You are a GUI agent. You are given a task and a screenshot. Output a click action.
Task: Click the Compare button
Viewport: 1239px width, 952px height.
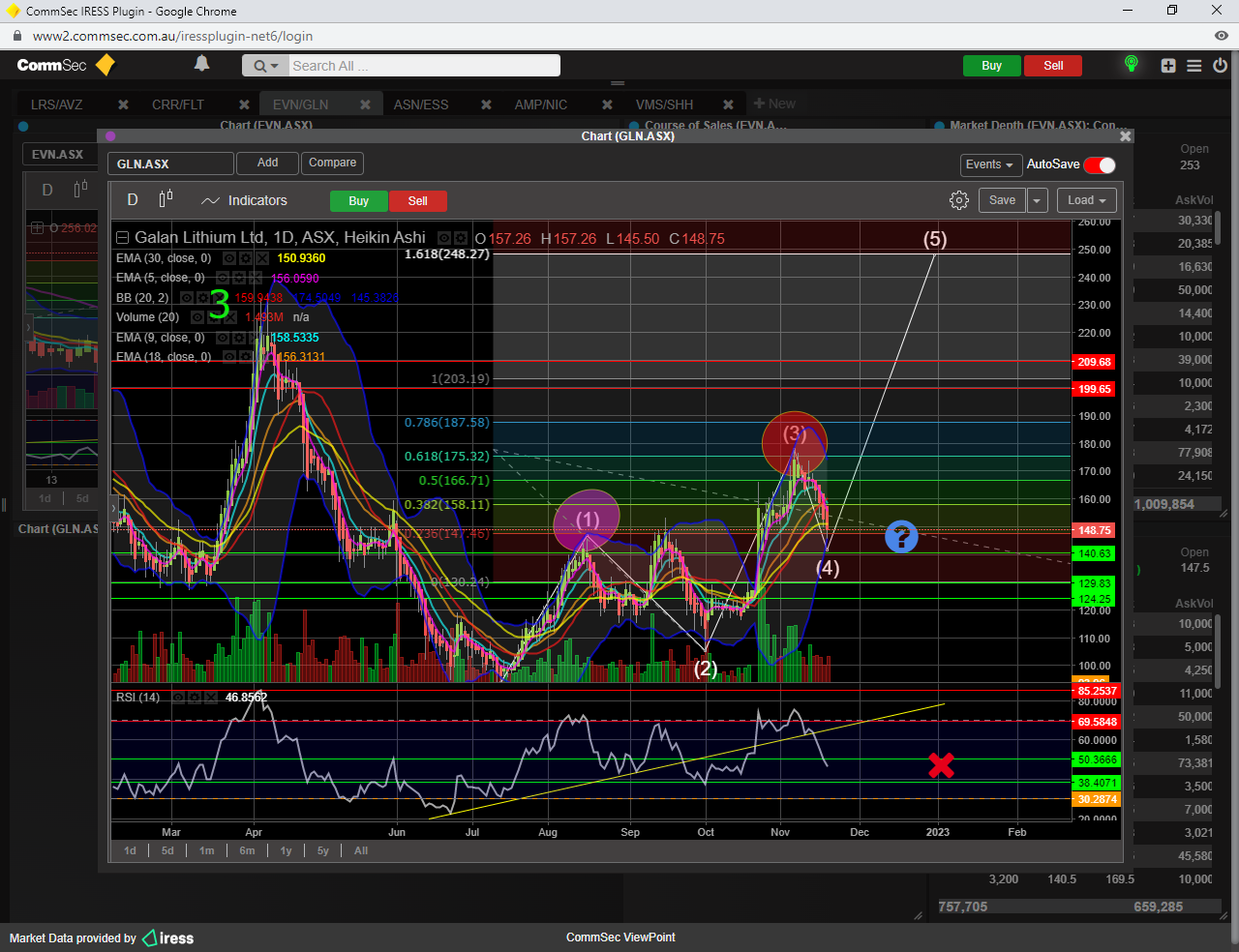pos(332,164)
